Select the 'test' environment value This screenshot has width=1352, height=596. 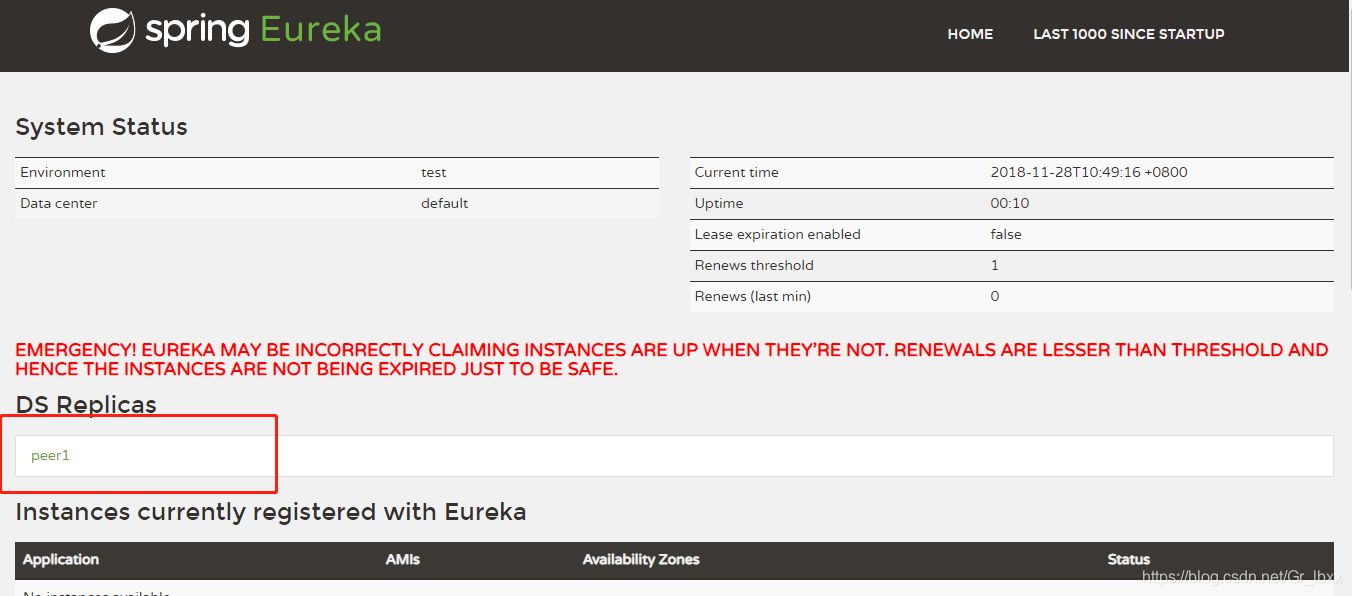434,172
